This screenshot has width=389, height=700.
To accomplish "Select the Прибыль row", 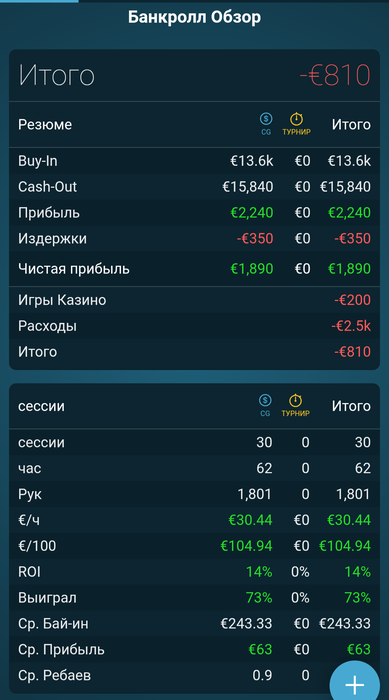I will 194,212.
